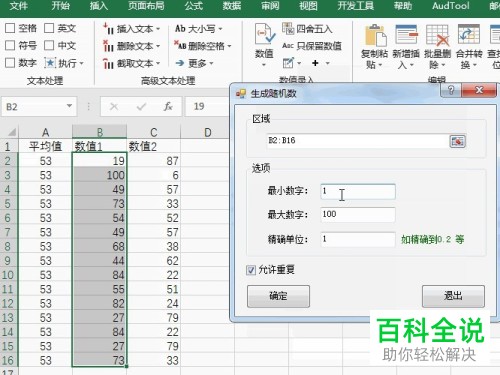500x375 pixels.
Task: Click the 合并转换 icon
Action: (x=469, y=35)
